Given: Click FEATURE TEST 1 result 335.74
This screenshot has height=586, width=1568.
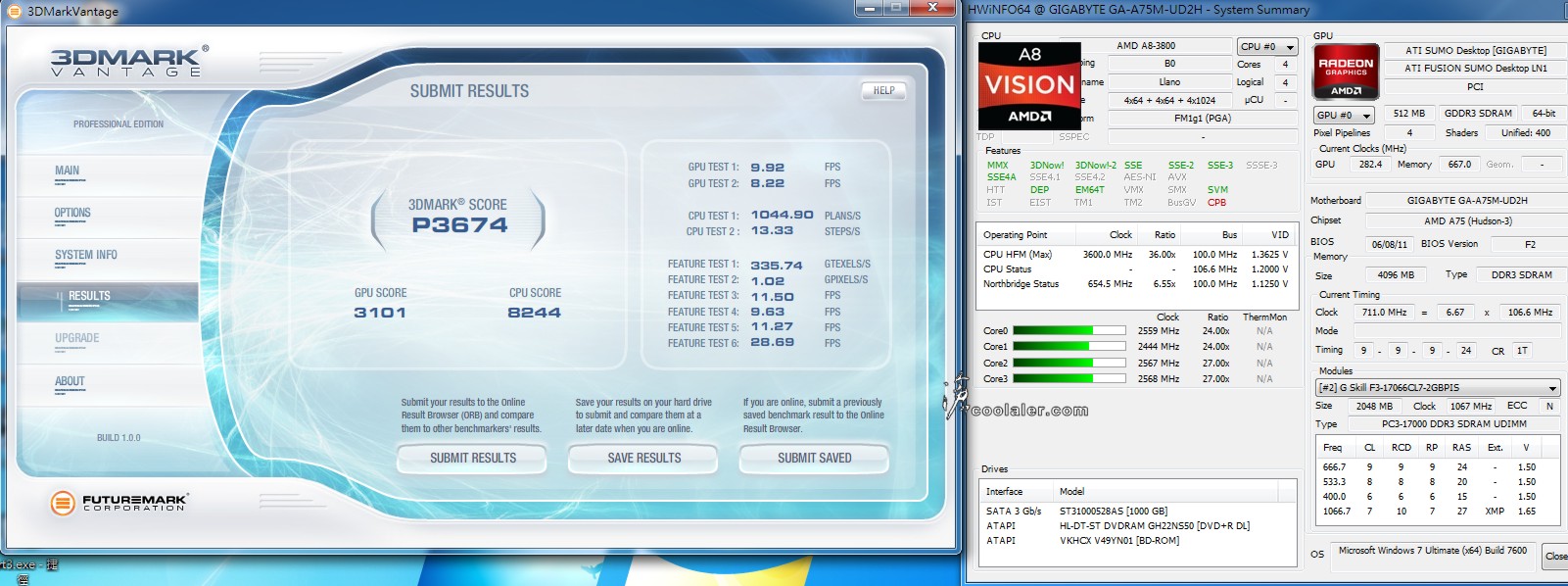Looking at the screenshot, I should [777, 265].
